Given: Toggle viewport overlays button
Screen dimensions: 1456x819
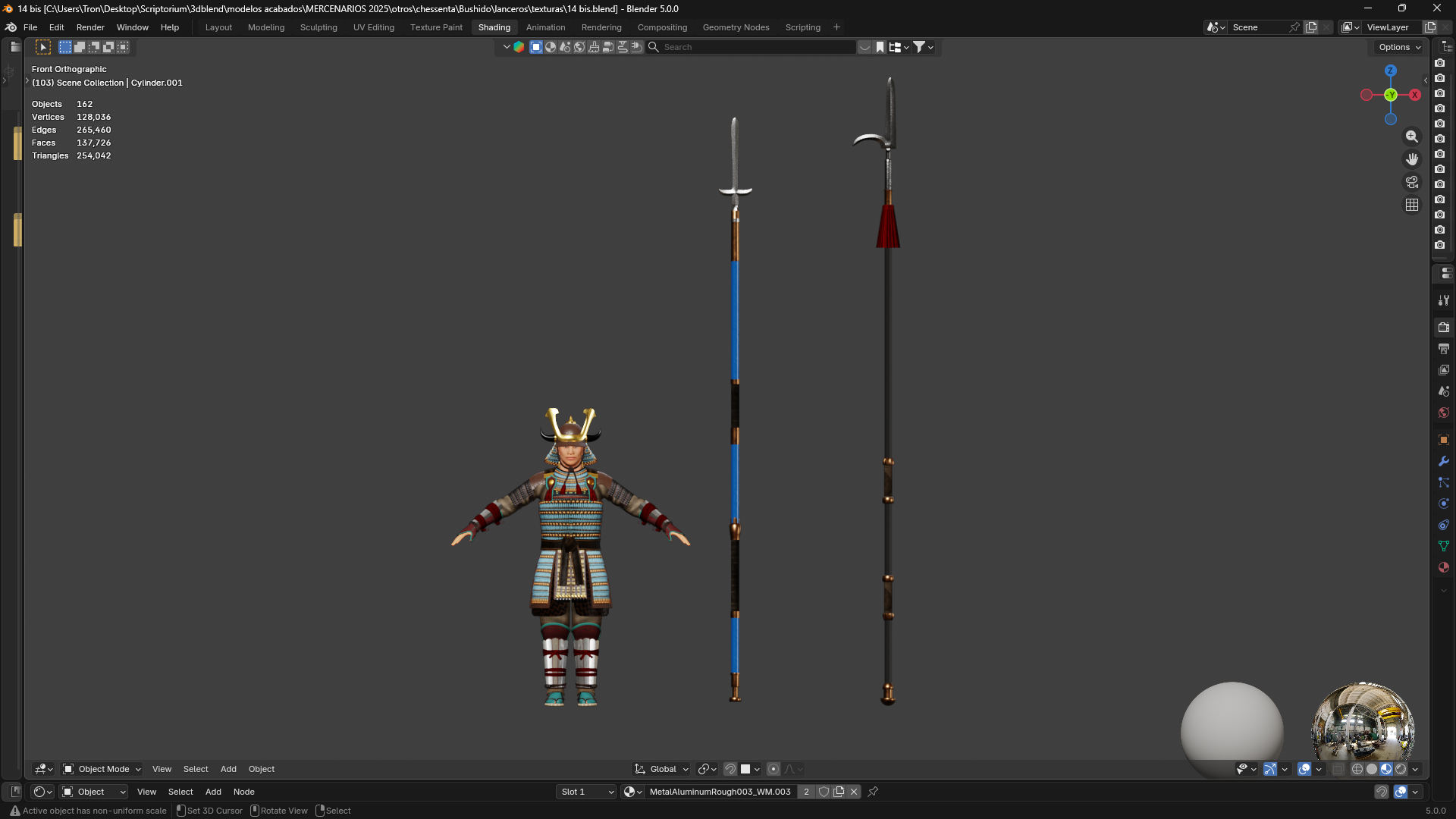Looking at the screenshot, I should pos(1304,769).
